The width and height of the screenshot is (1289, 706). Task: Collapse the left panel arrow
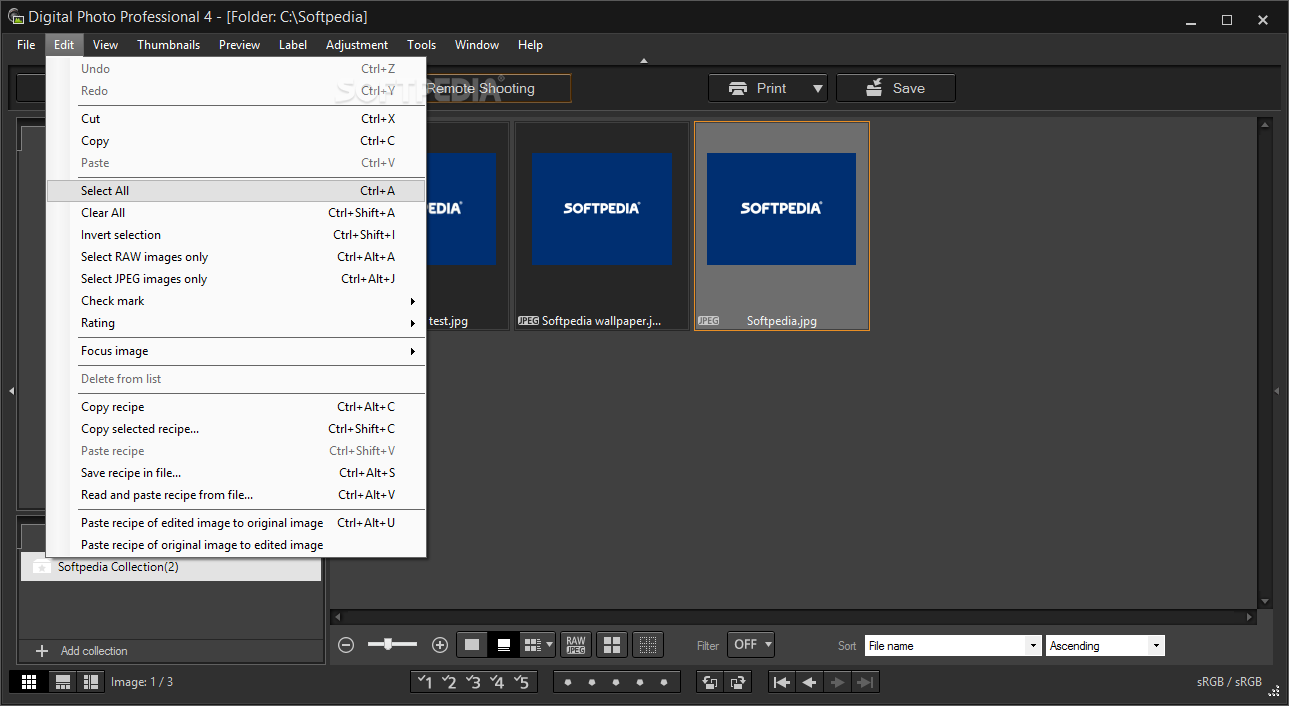[11, 391]
